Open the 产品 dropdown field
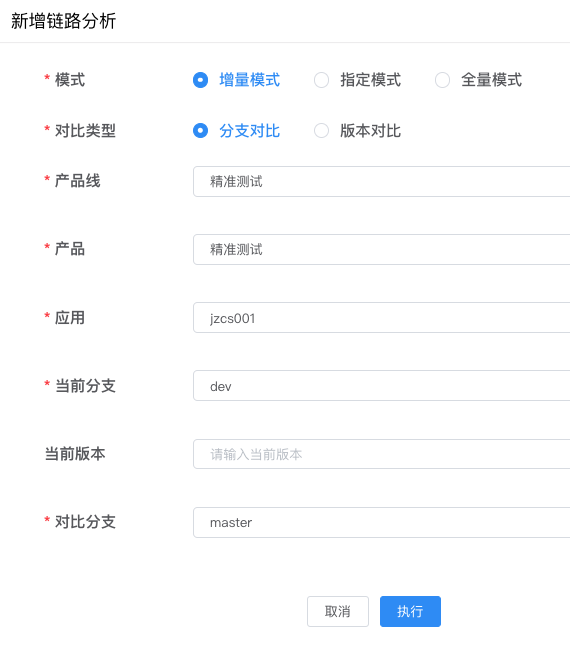This screenshot has height=651, width=570. (382, 250)
